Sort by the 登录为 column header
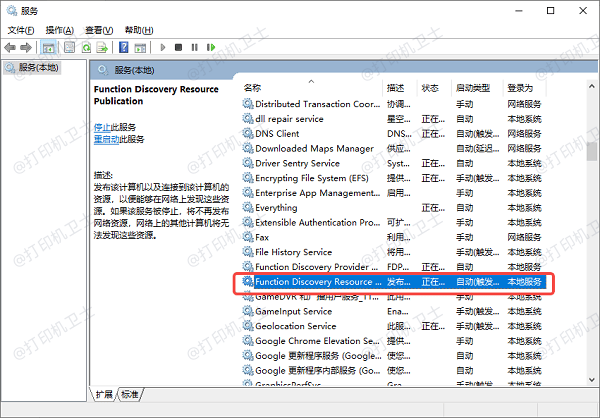This screenshot has width=600, height=418. coord(525,88)
